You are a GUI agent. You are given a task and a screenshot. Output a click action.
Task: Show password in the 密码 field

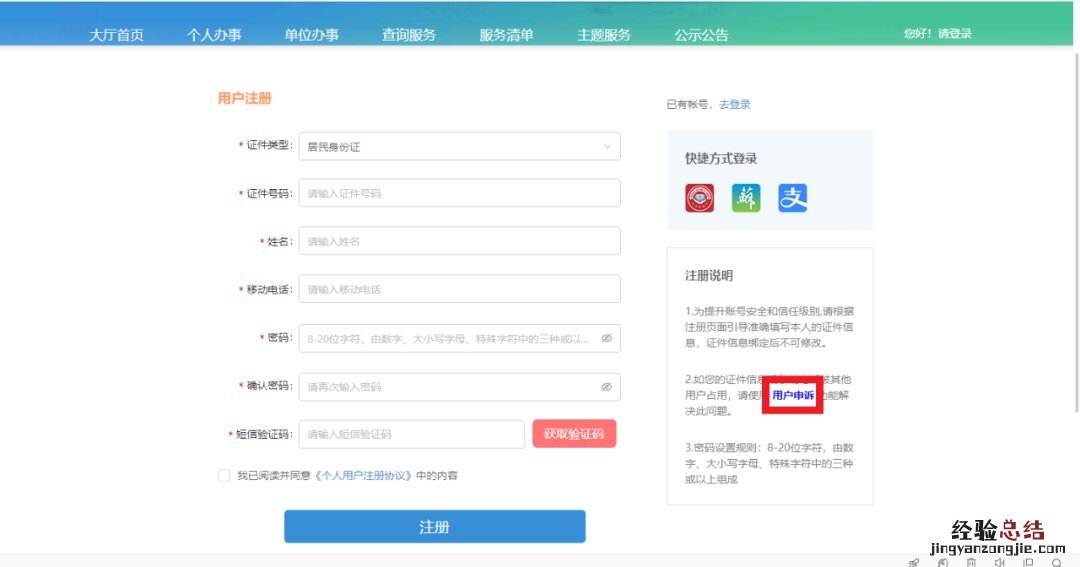click(x=606, y=339)
